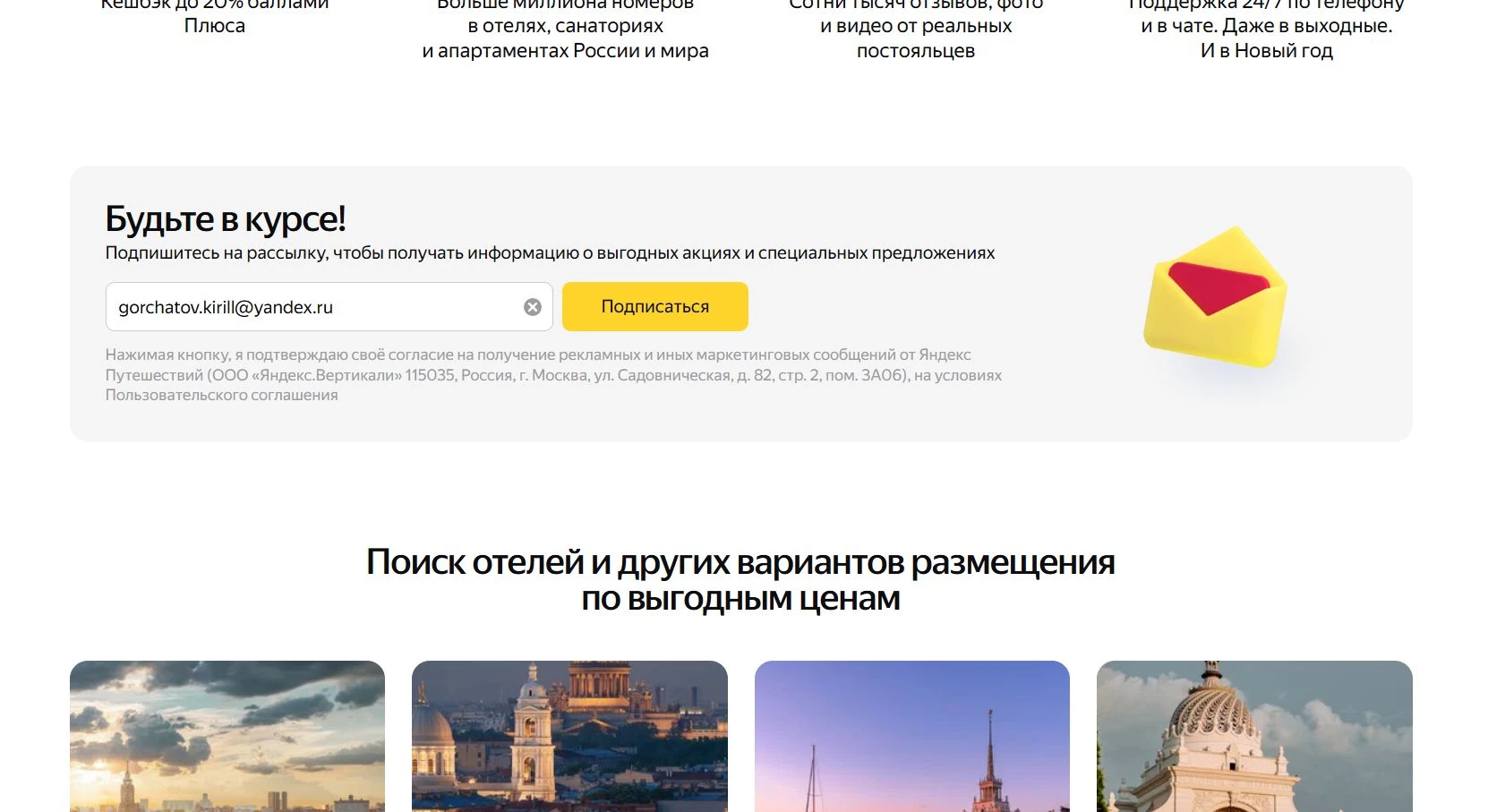The image size is (1488, 812).
Task: Click the Сотни тысяч отзывов feature block
Action: [x=914, y=27]
